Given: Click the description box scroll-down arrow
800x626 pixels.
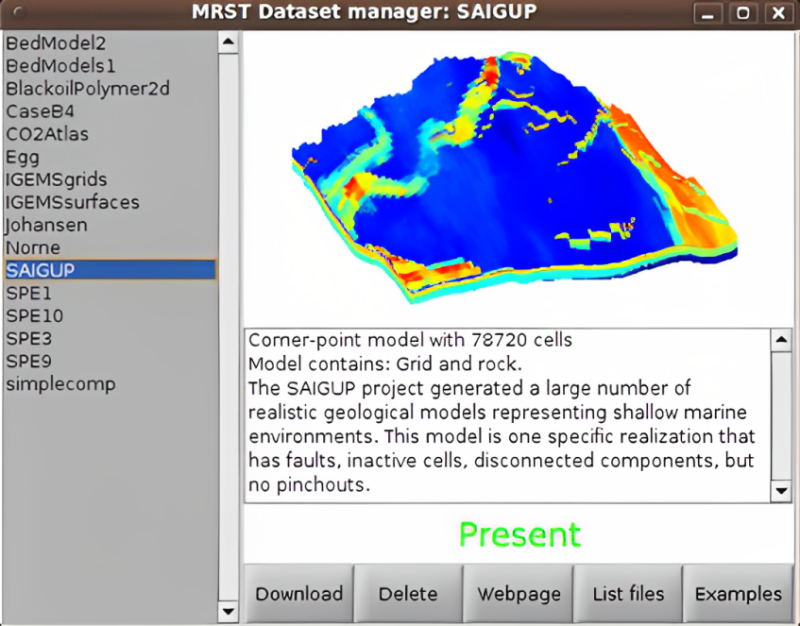Looking at the screenshot, I should (x=781, y=491).
